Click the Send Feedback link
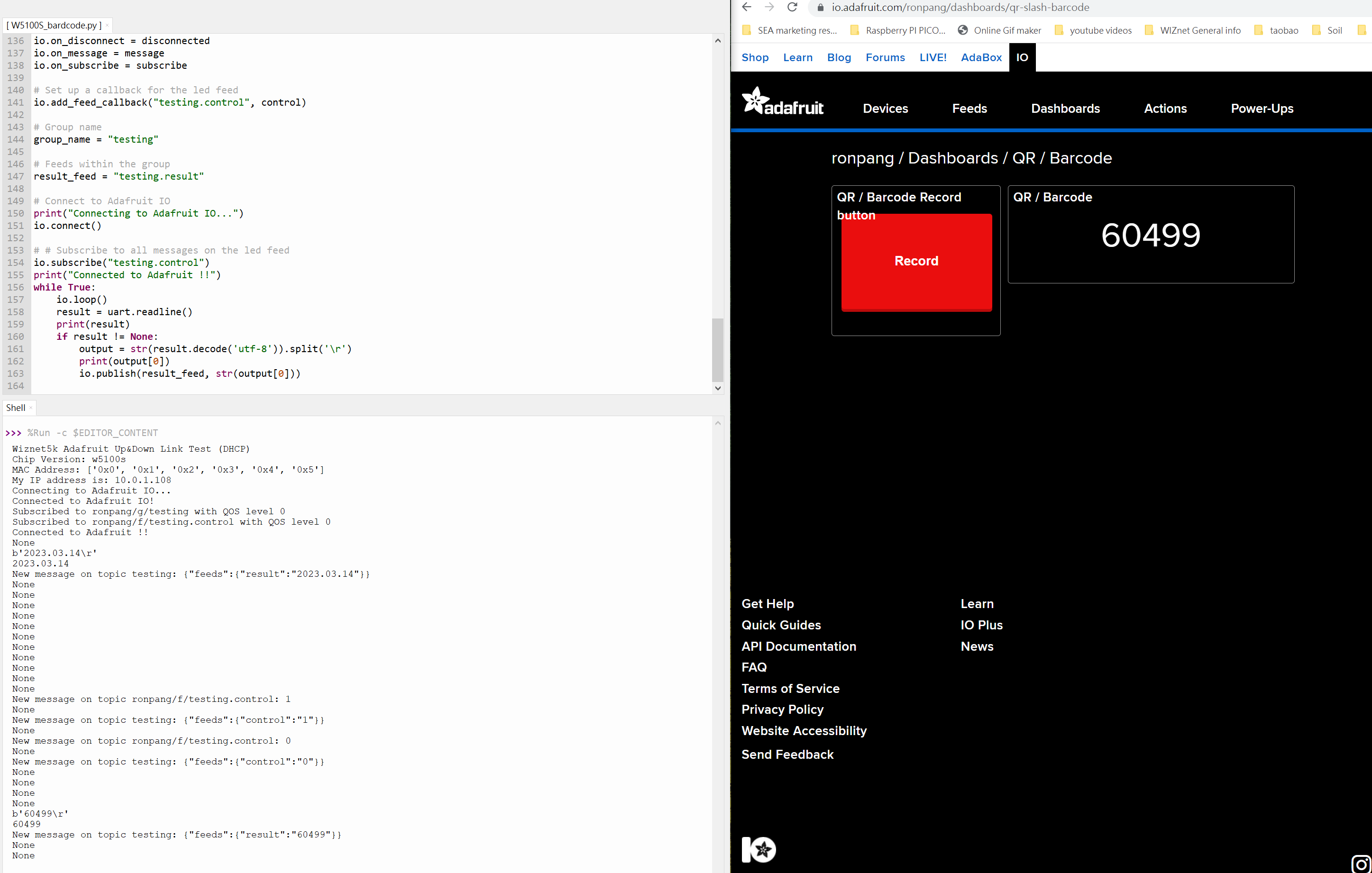Viewport: 1372px width, 873px height. click(787, 755)
